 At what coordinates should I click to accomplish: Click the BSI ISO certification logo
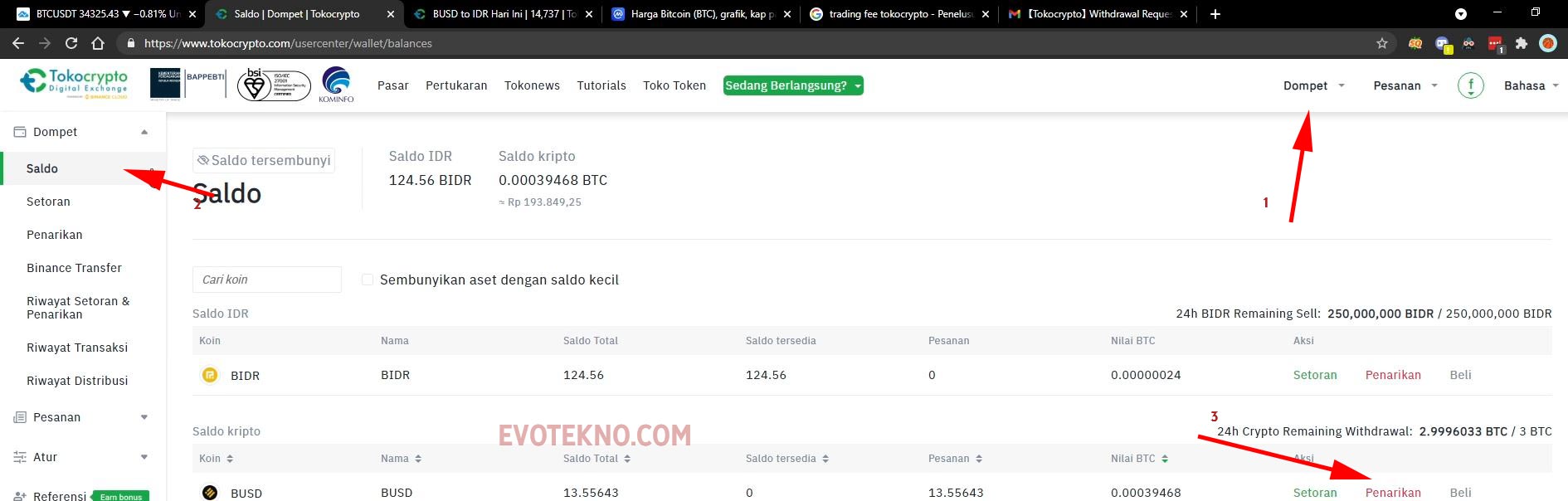coord(273,85)
